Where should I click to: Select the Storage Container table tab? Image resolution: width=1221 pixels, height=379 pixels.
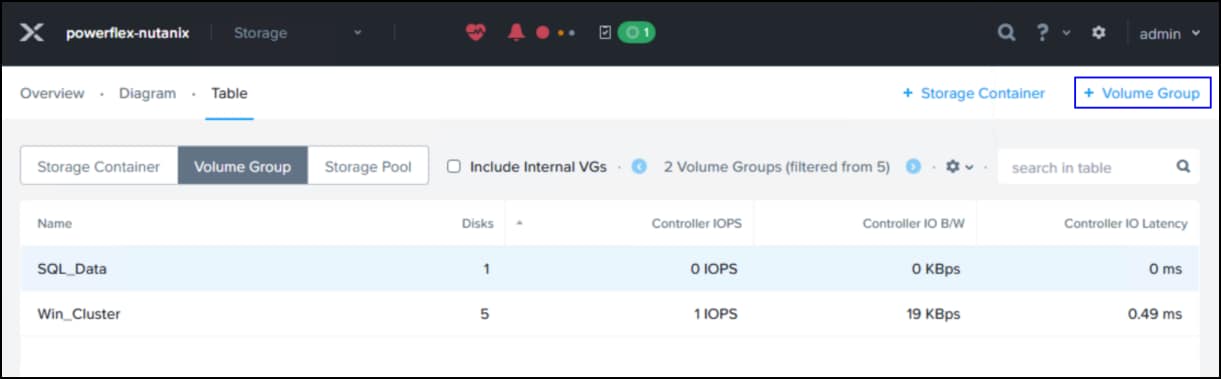point(99,167)
